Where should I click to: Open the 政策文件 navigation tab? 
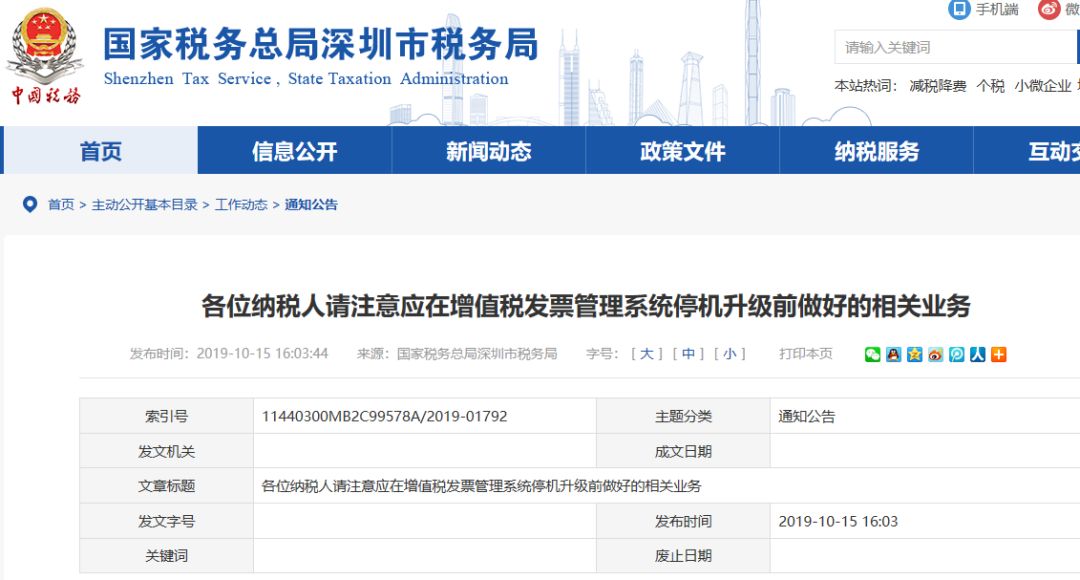pos(683,150)
